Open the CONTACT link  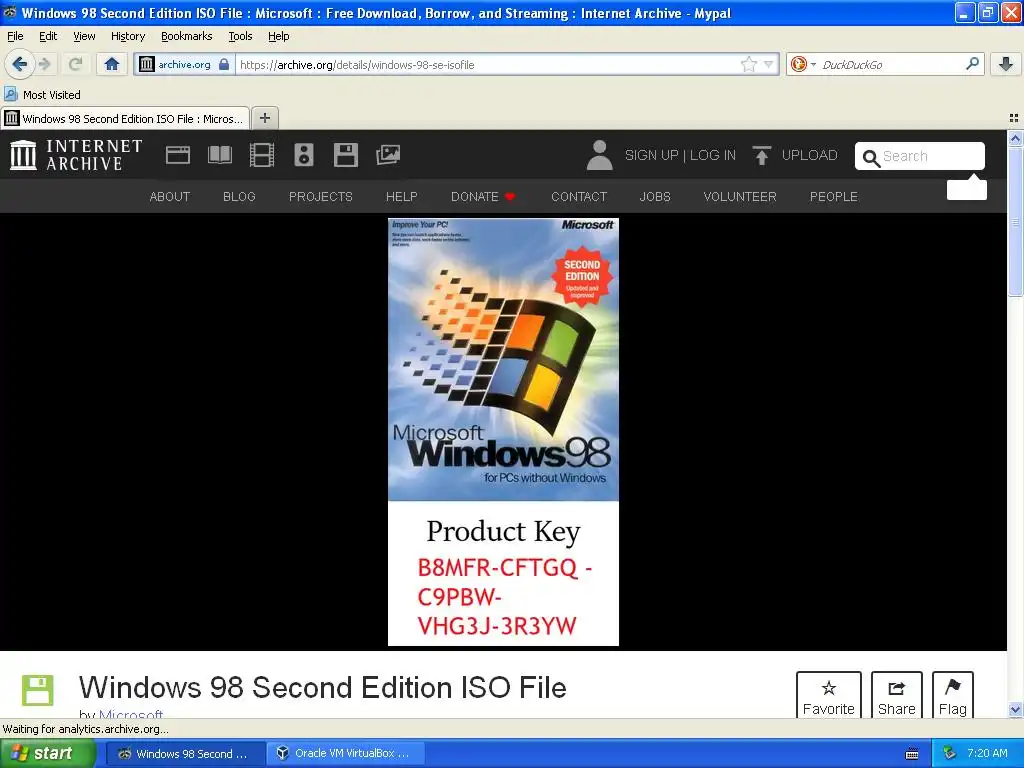pos(579,197)
